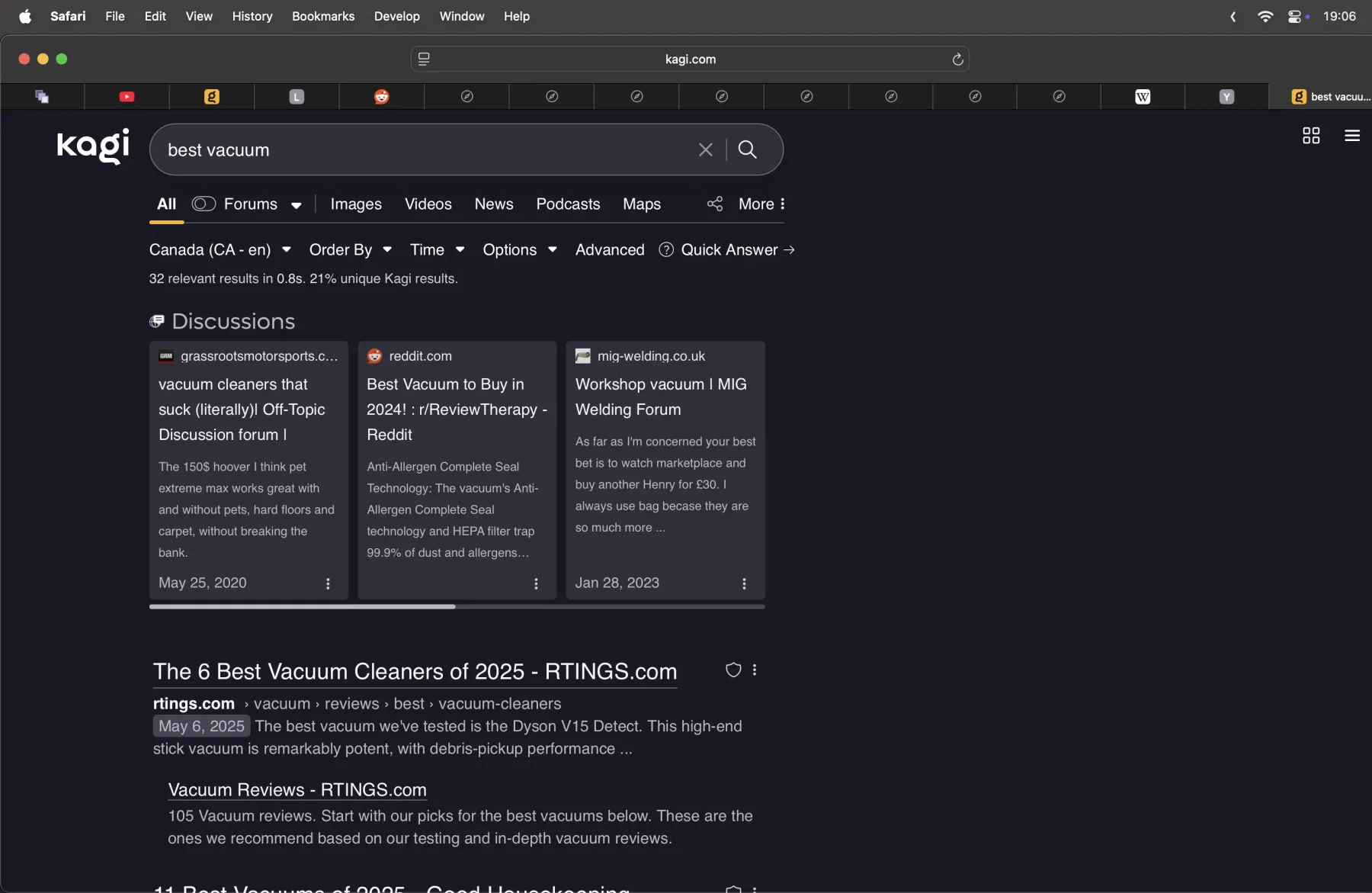Expand the Options dropdown

[520, 250]
